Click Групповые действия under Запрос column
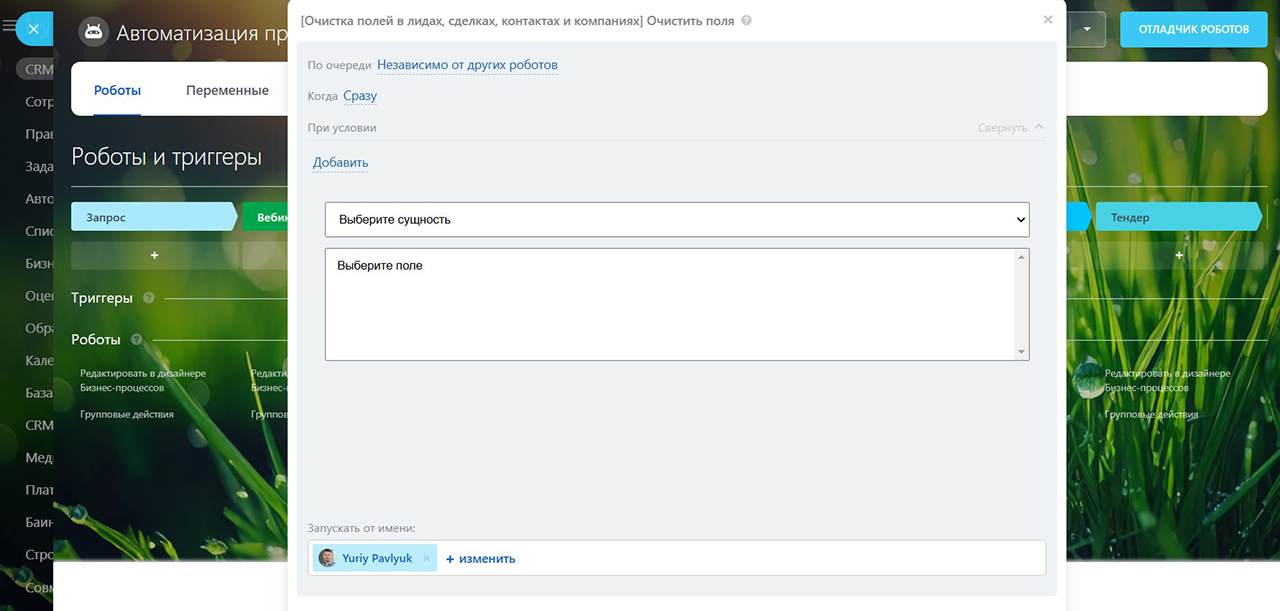This screenshot has height=611, width=1280. 127,414
